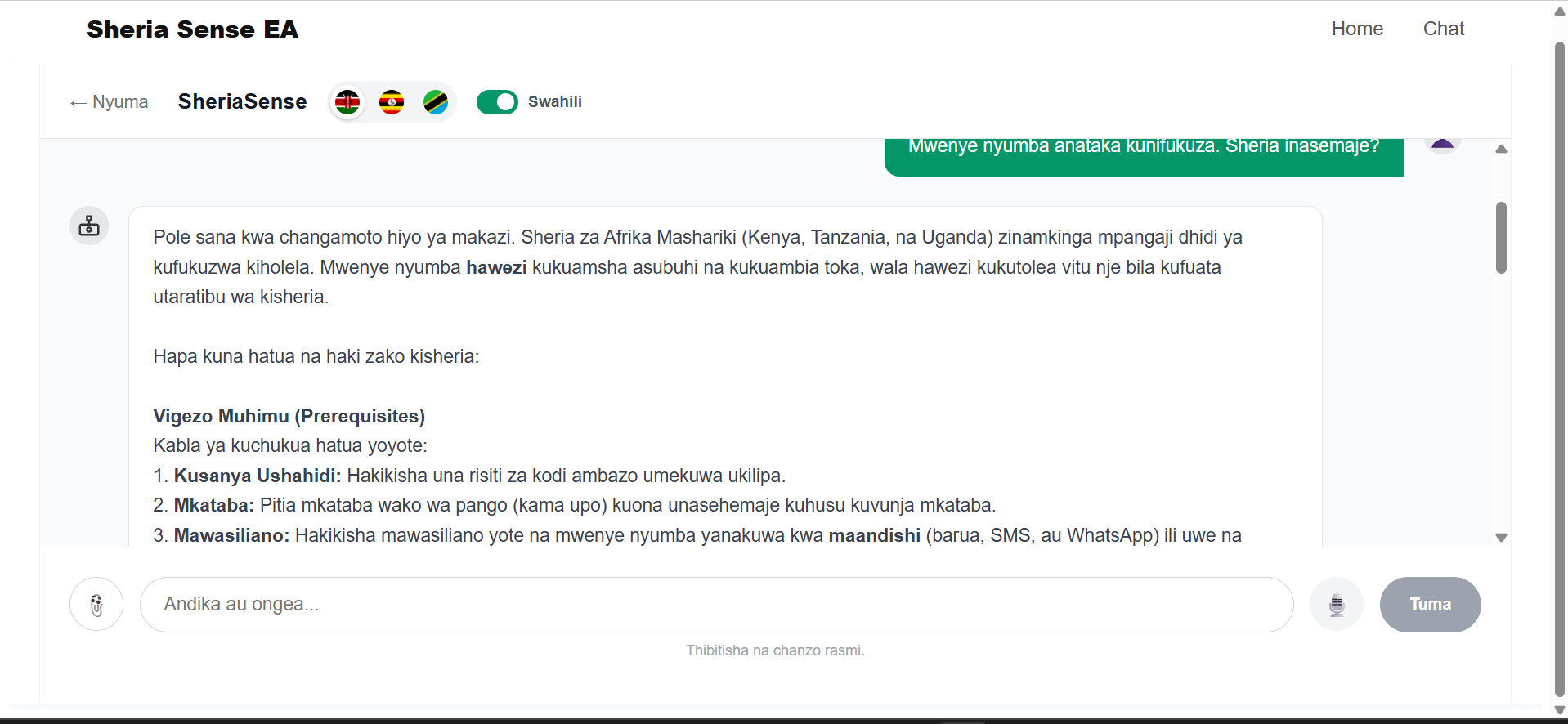The height and width of the screenshot is (724, 1568).
Task: Click the bot avatar icon beside the reply
Action: pyautogui.click(x=89, y=226)
